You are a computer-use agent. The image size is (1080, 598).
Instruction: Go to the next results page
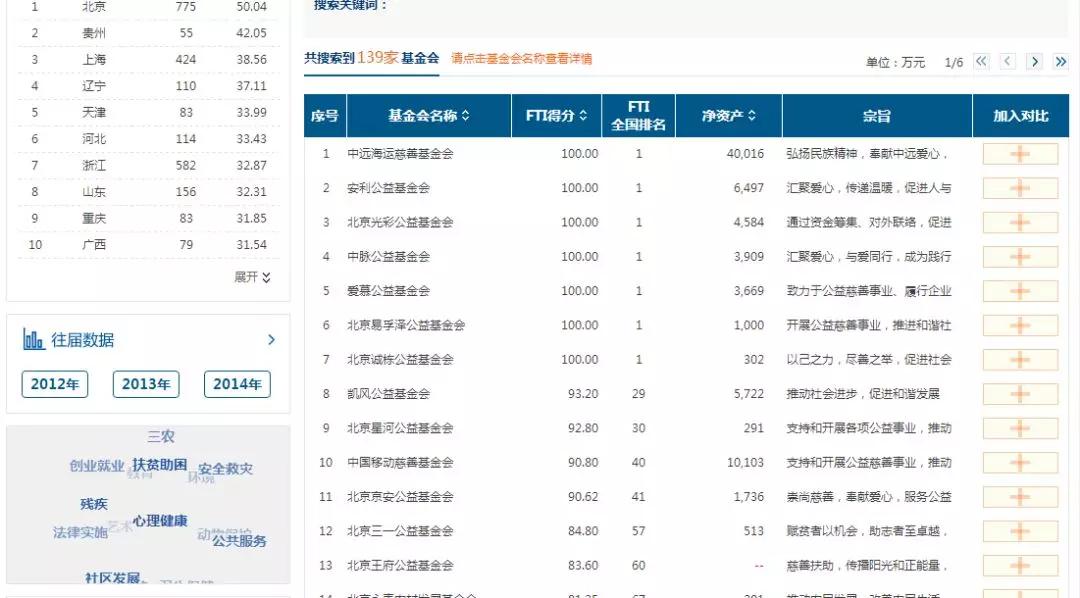pos(1034,62)
